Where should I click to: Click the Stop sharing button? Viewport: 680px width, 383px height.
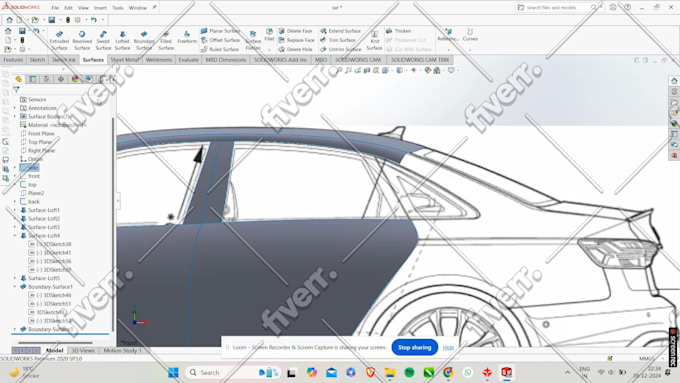tap(414, 347)
